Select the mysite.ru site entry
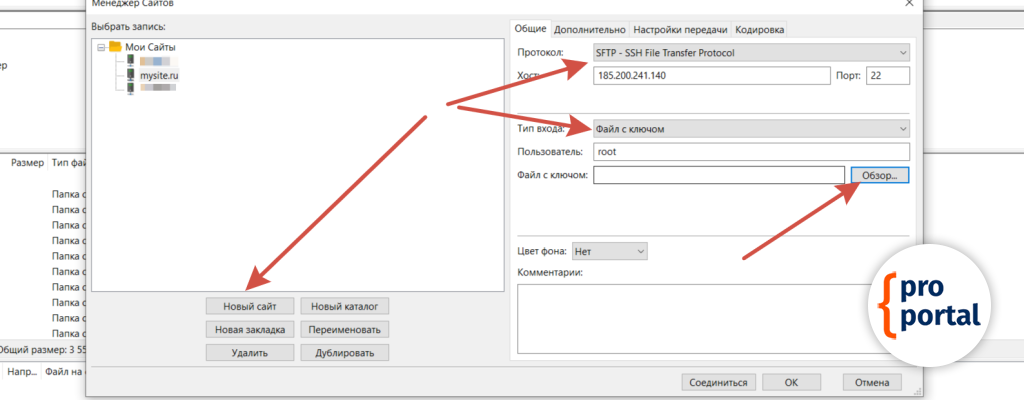Viewport: 1024px width, 400px height. pos(159,75)
